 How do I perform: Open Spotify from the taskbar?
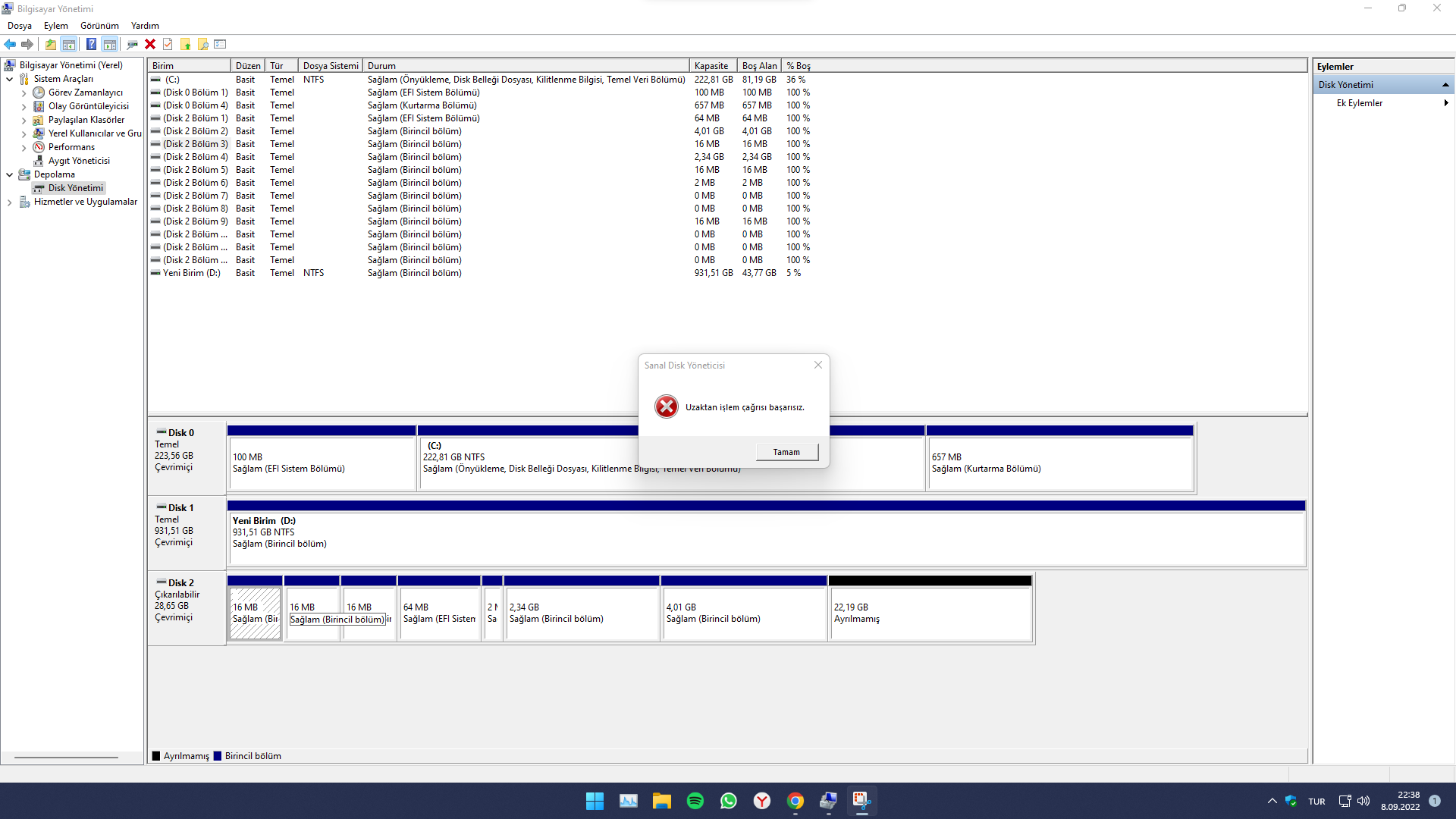click(x=695, y=801)
